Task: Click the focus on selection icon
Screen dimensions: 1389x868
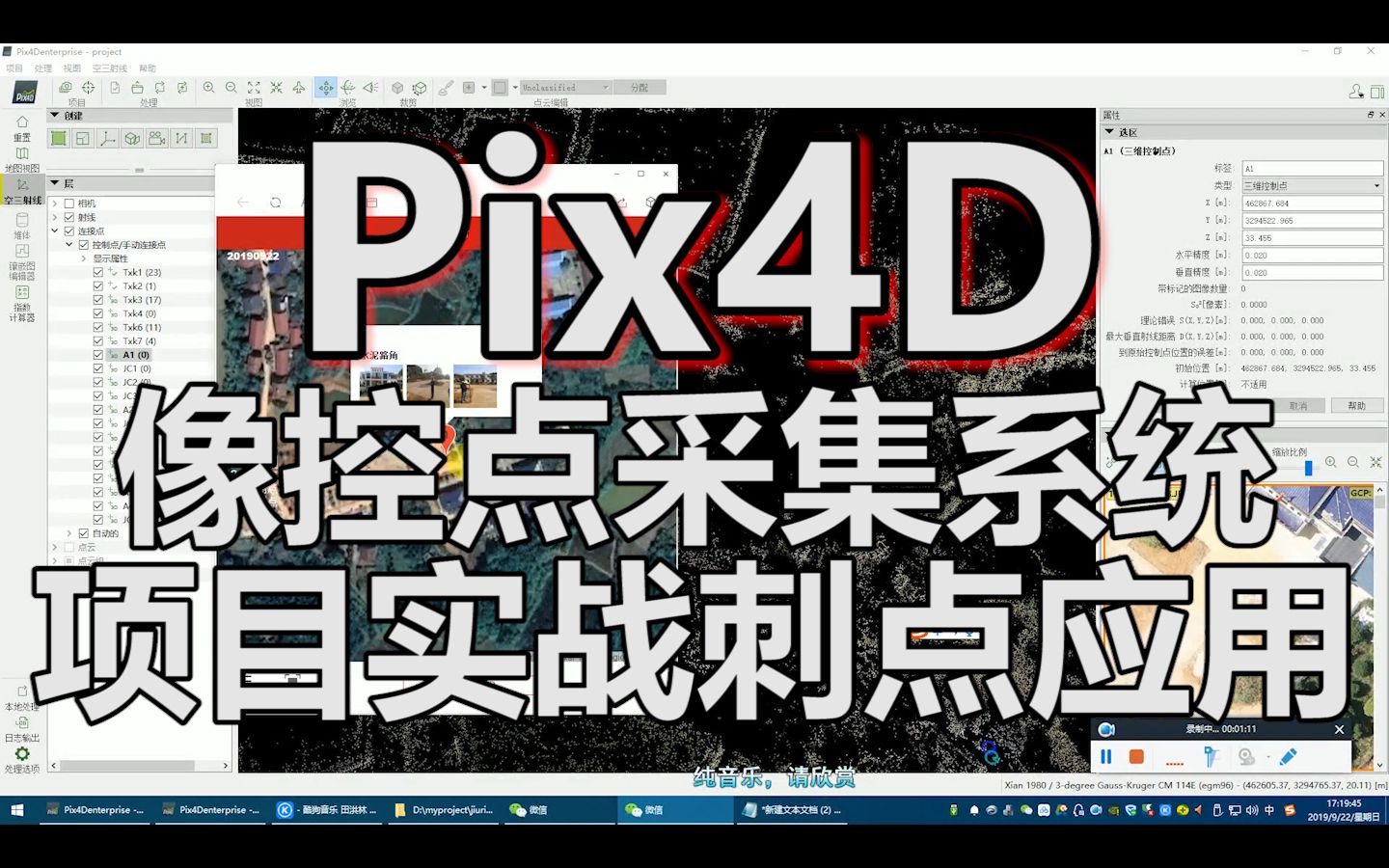Action: tap(276, 88)
